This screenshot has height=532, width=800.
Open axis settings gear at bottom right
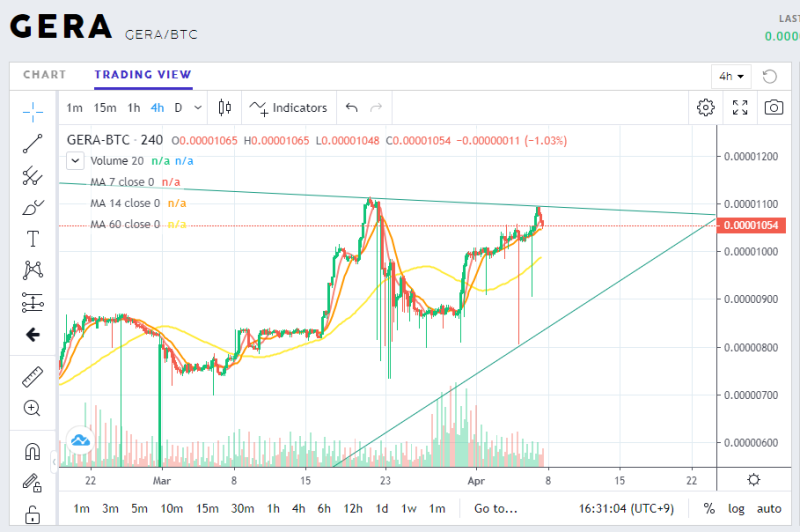tap(754, 480)
